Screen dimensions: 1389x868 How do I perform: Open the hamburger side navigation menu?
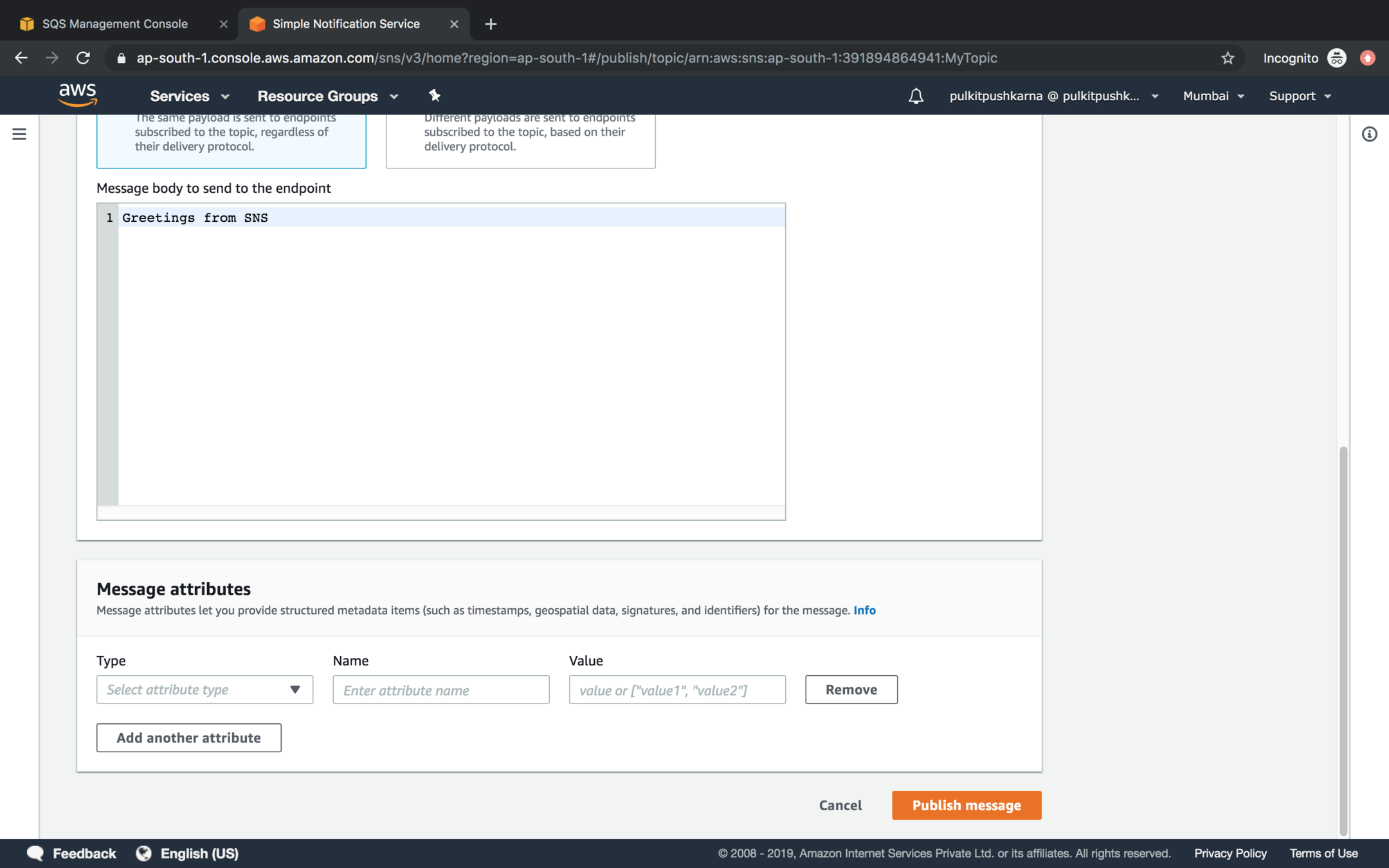(19, 134)
